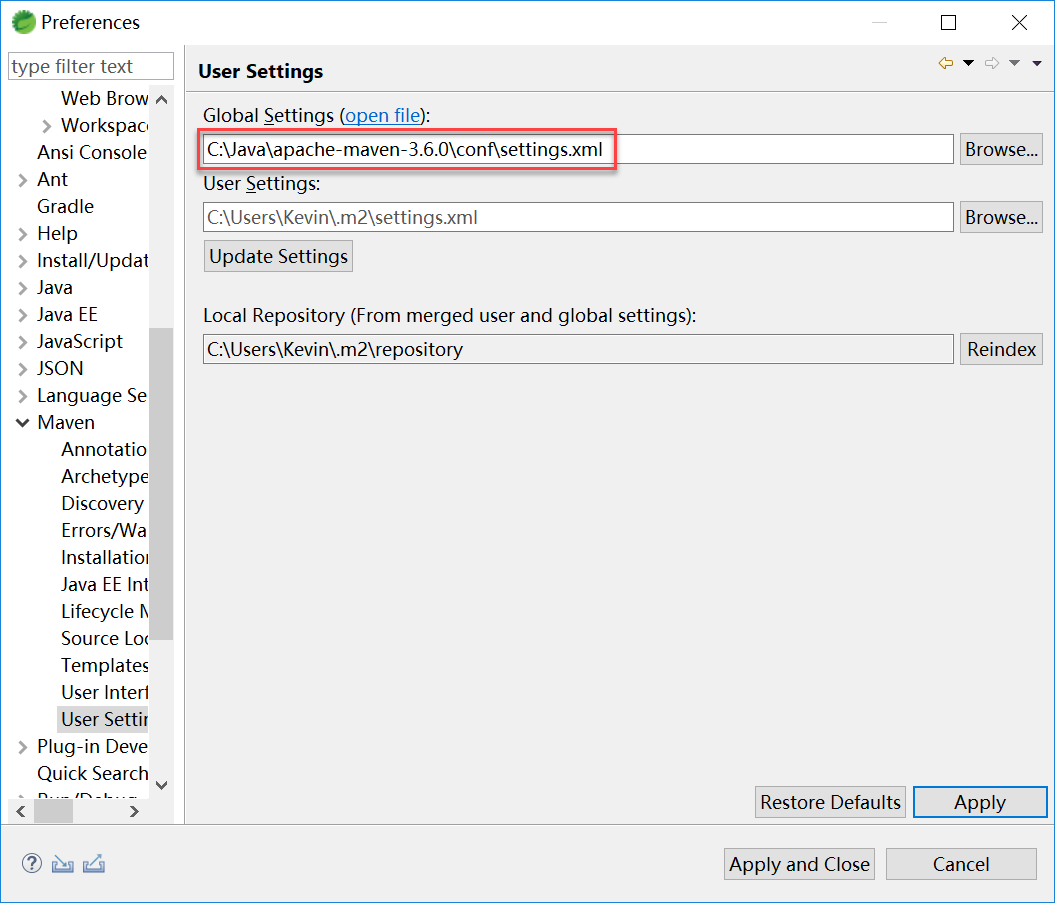Open the back history dropdown arrow

[968, 64]
